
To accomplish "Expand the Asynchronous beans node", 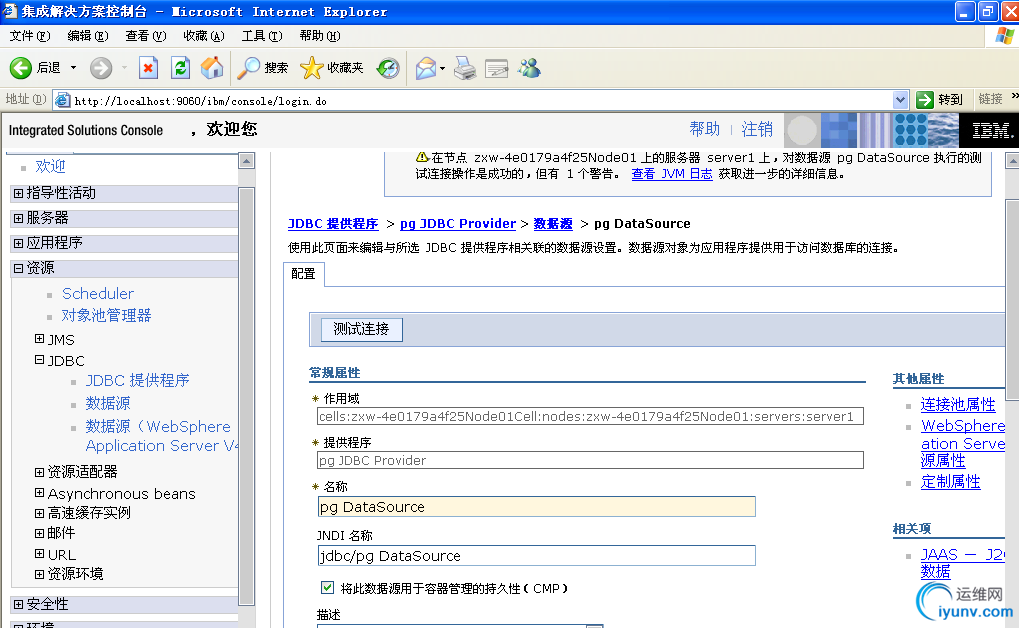I will (40, 493).
